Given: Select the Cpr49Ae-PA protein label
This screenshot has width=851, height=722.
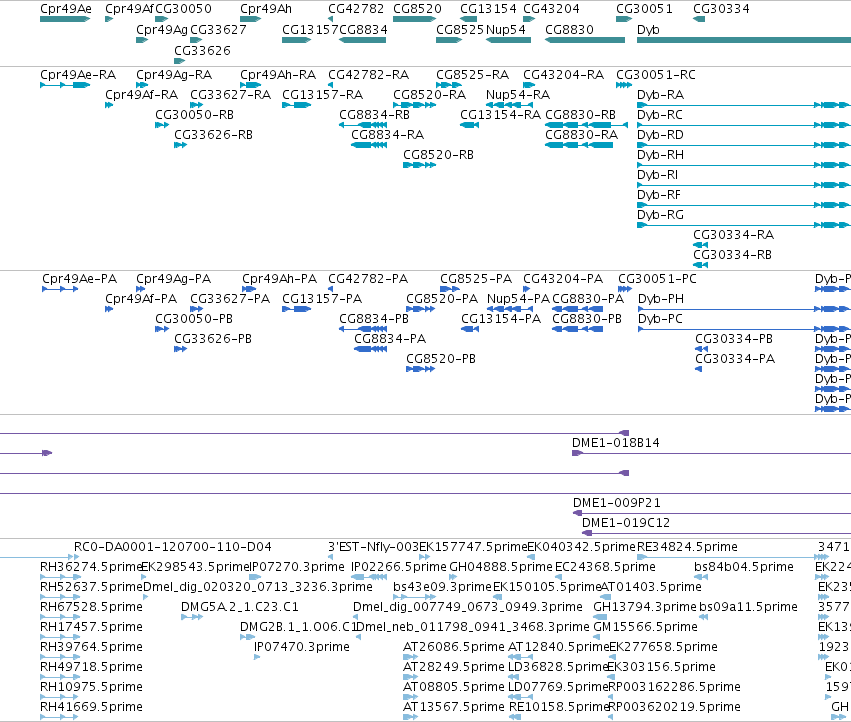Looking at the screenshot, I should (x=79, y=278).
